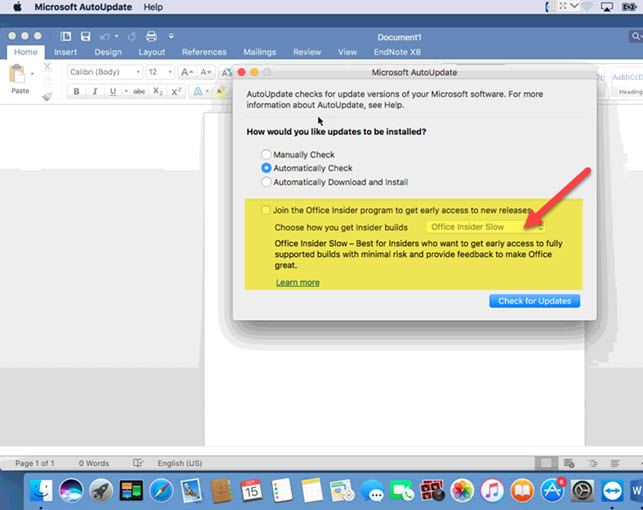
Task: Open System Preferences gear in Dock
Action: tap(582, 490)
